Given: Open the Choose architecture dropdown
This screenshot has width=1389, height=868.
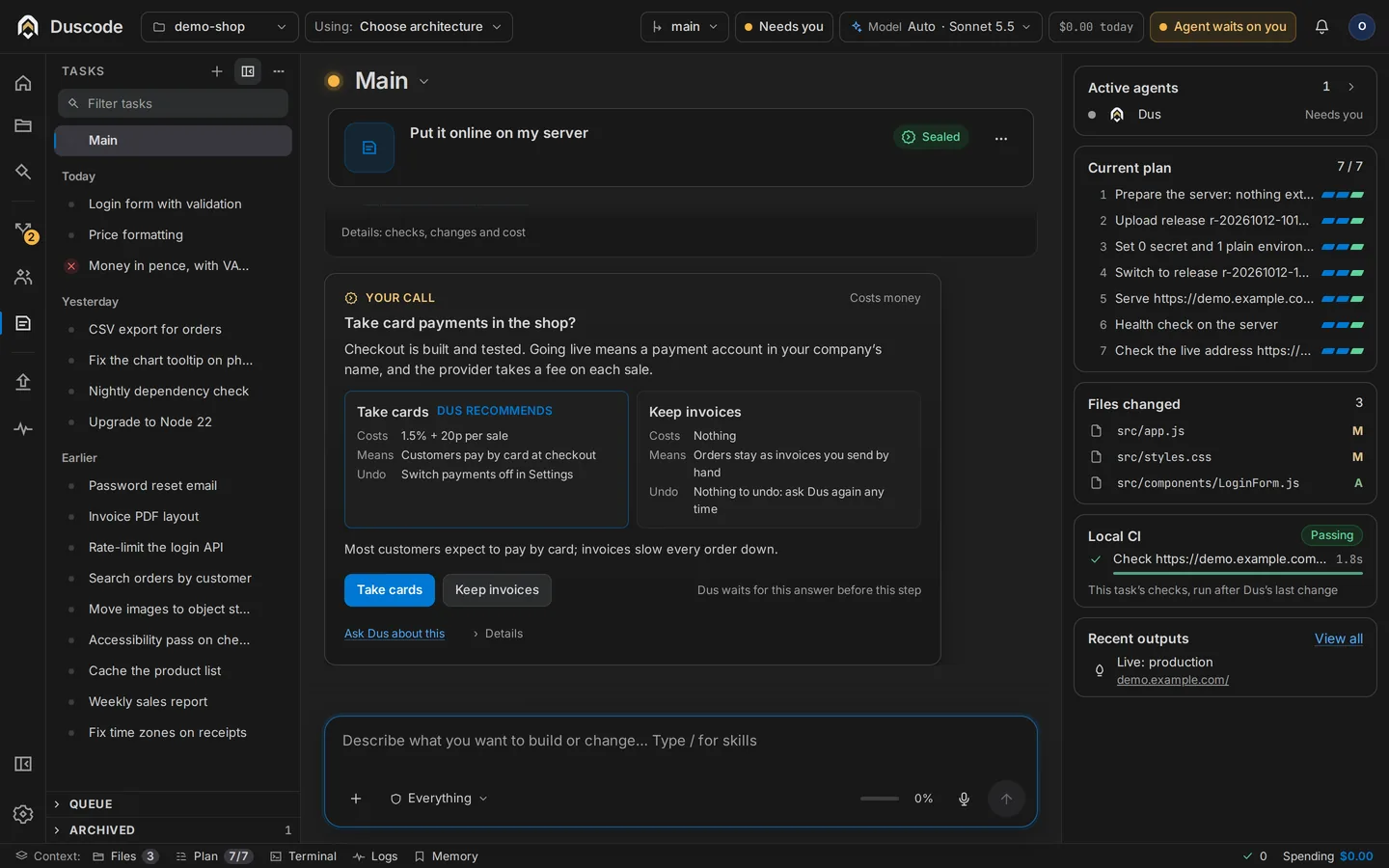Looking at the screenshot, I should (x=409, y=27).
